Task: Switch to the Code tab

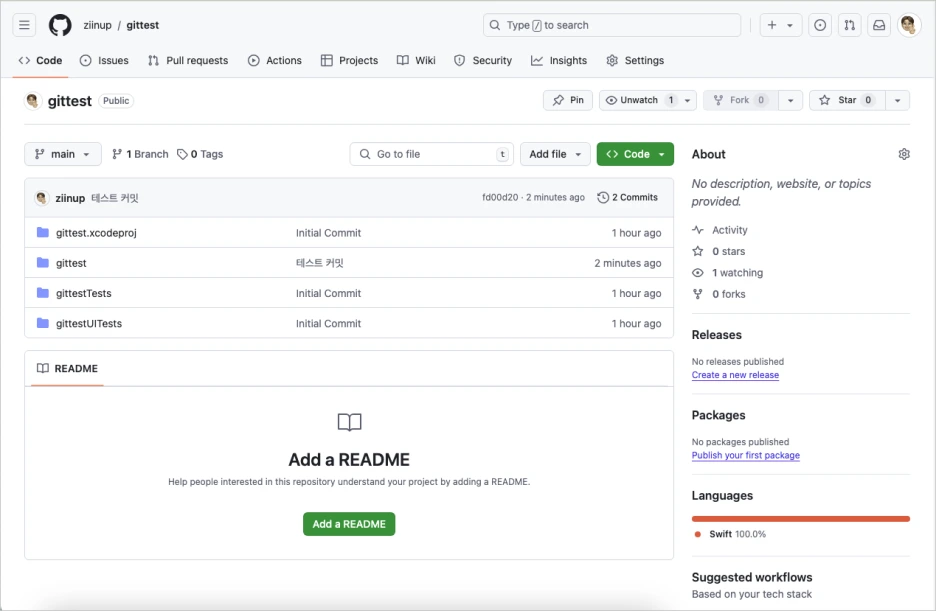Action: coord(41,60)
